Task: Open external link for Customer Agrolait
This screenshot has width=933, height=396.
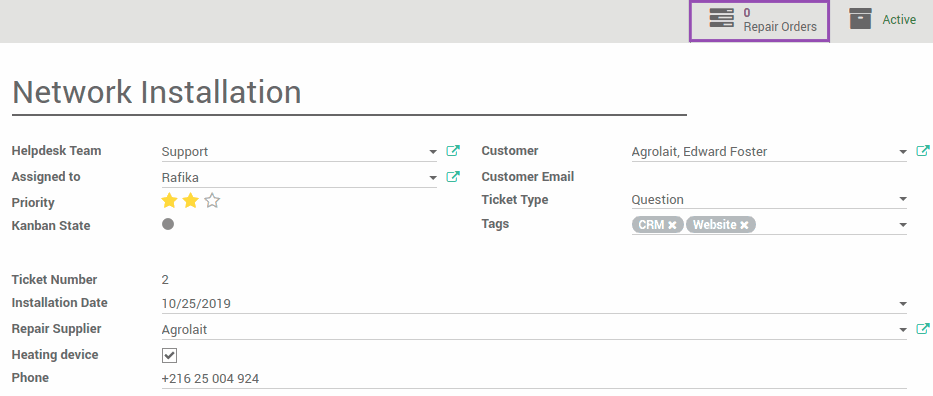Action: 923,151
